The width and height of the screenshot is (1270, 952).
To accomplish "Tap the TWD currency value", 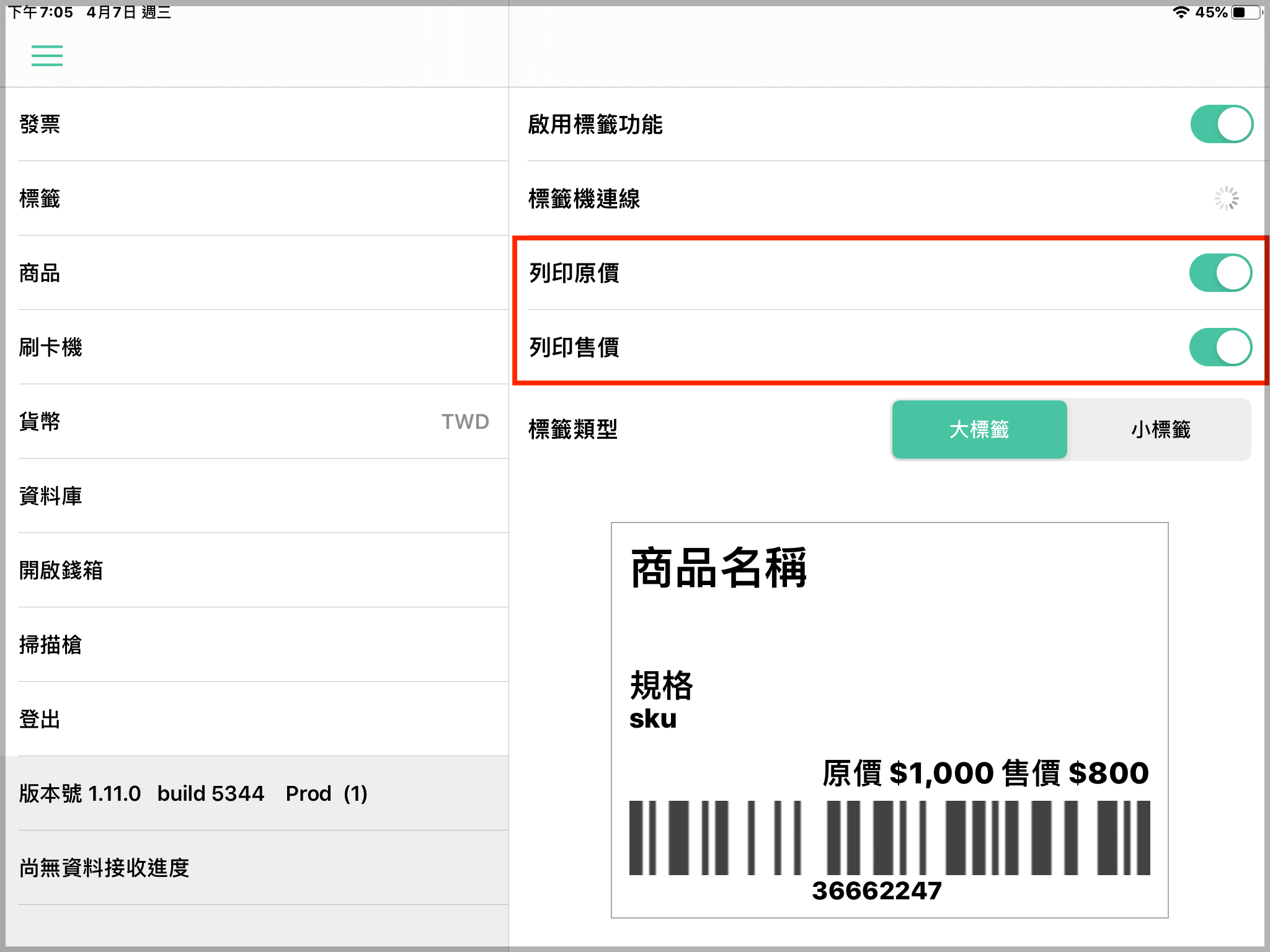I will (465, 421).
